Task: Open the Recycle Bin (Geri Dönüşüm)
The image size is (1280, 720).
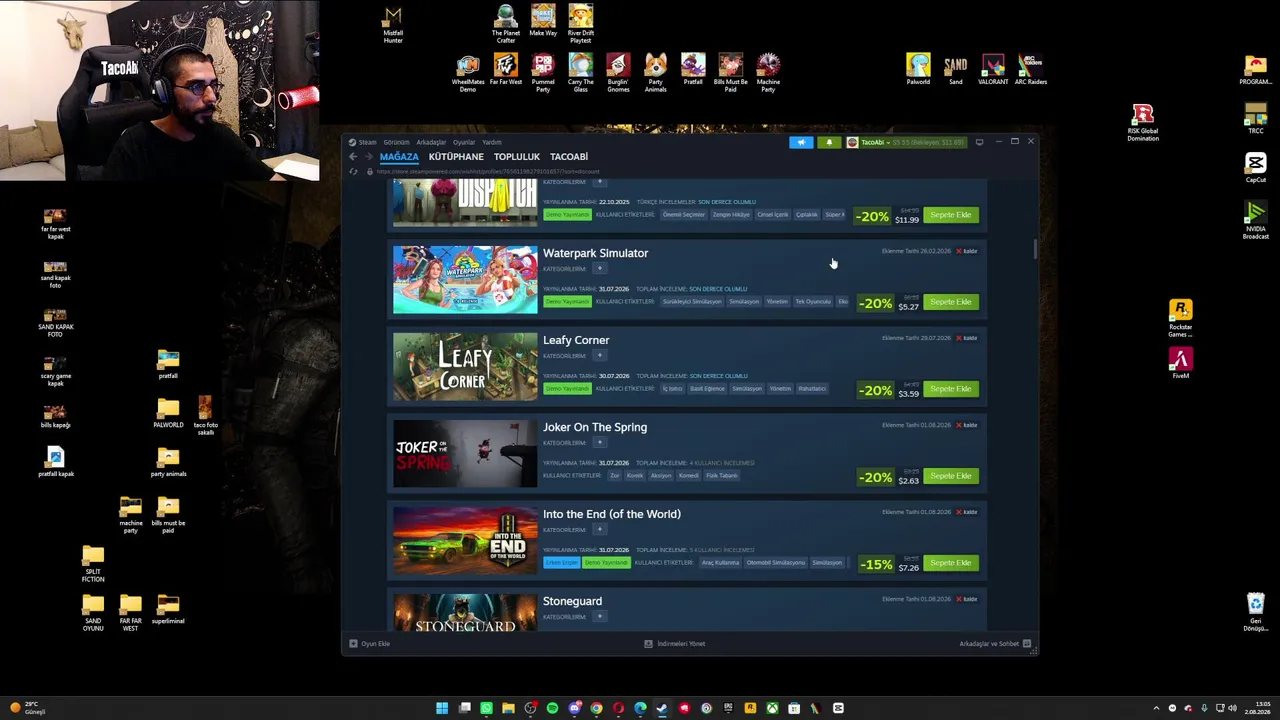Action: pyautogui.click(x=1256, y=612)
